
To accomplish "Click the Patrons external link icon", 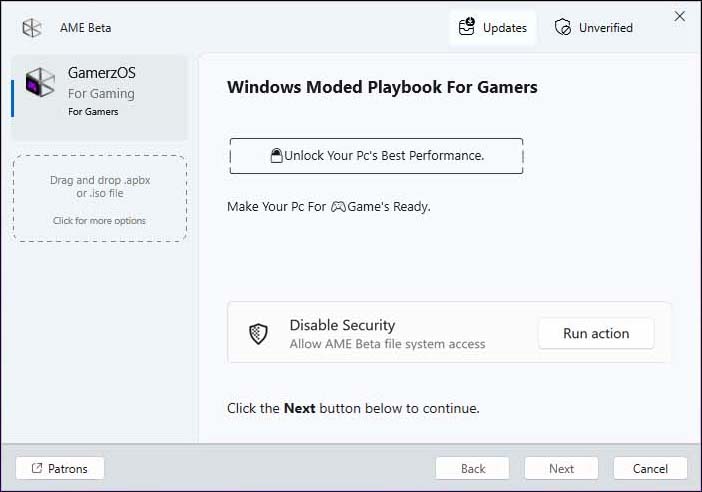I will [x=37, y=468].
